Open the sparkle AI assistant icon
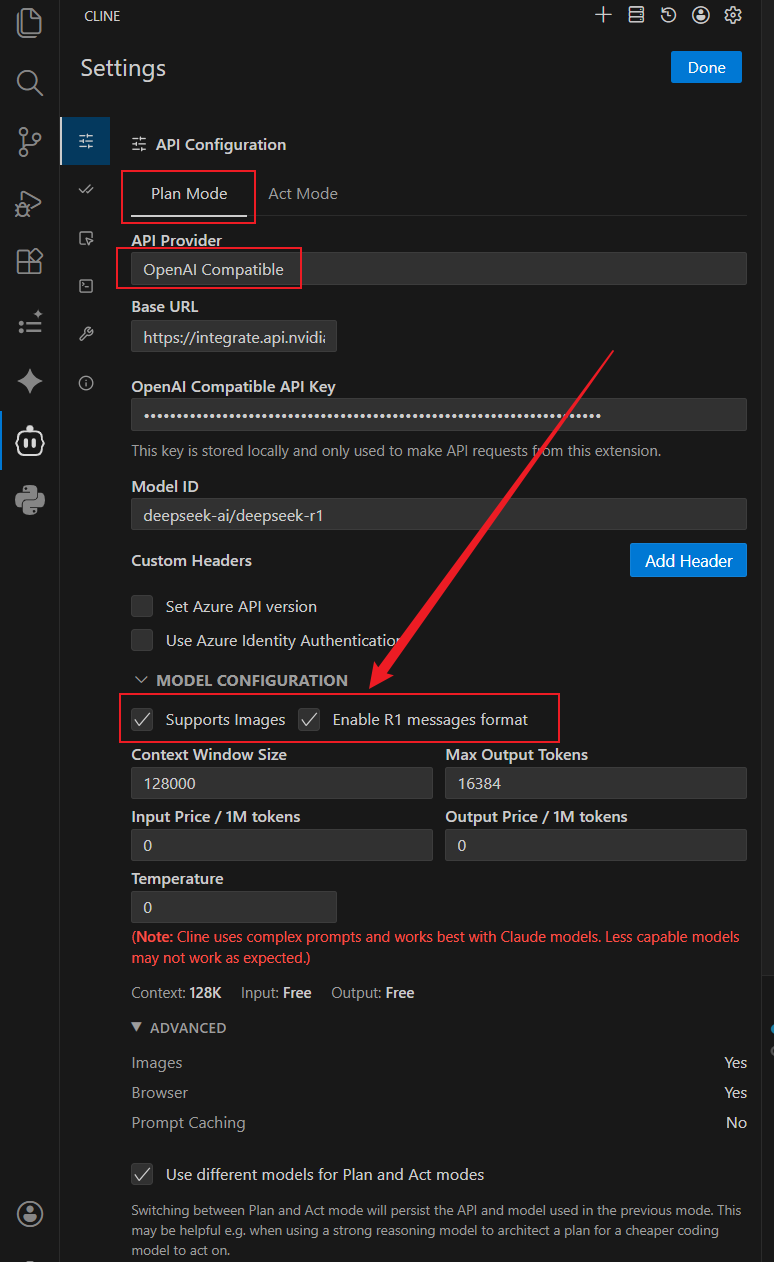774x1262 pixels. pyautogui.click(x=29, y=381)
